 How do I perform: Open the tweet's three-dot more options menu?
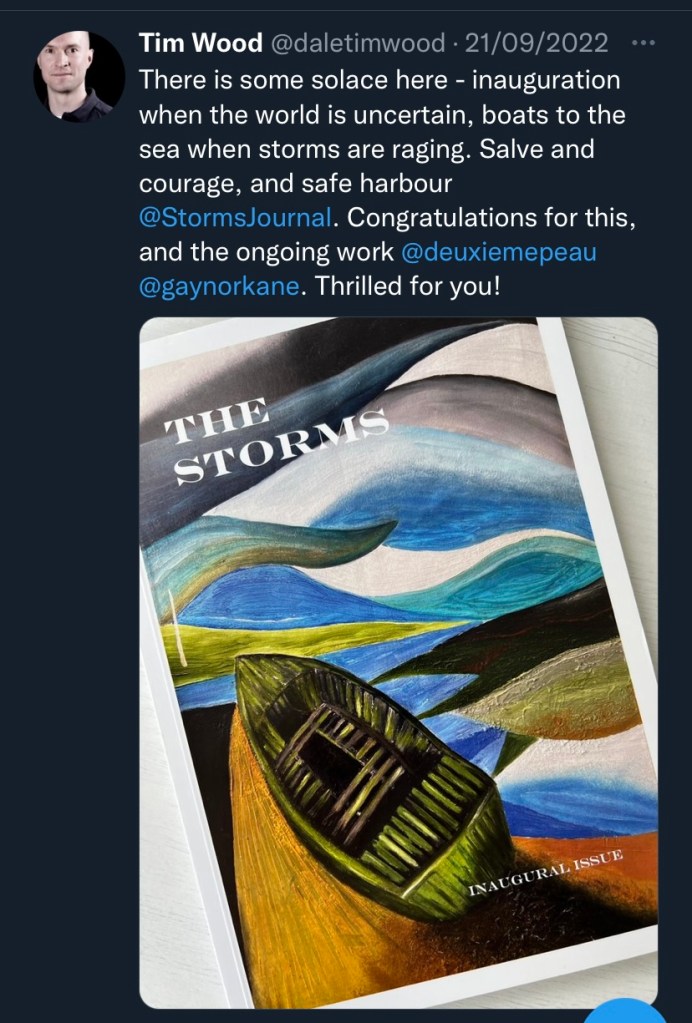tap(645, 43)
